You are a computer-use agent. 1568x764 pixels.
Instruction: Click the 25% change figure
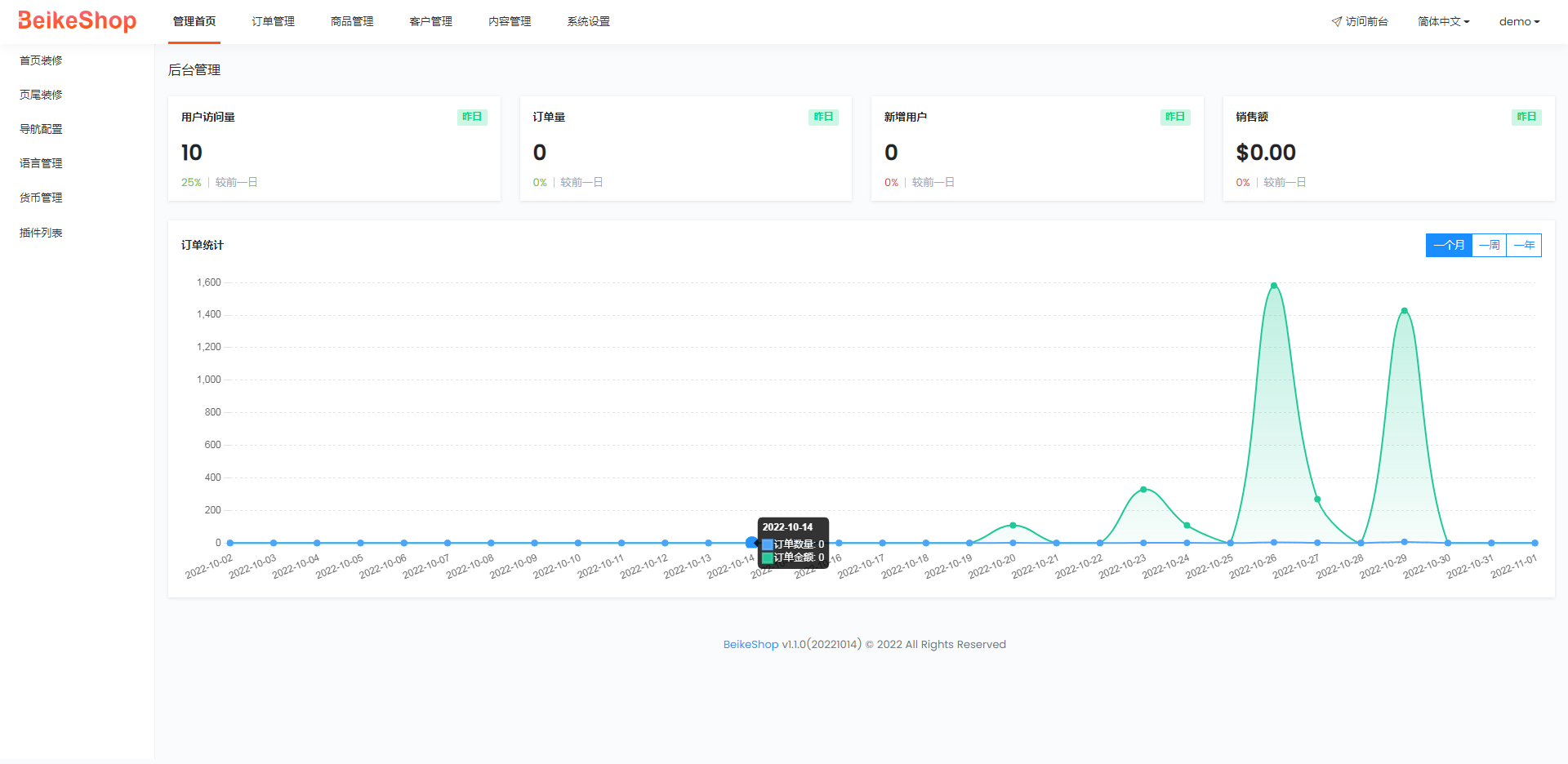point(191,182)
